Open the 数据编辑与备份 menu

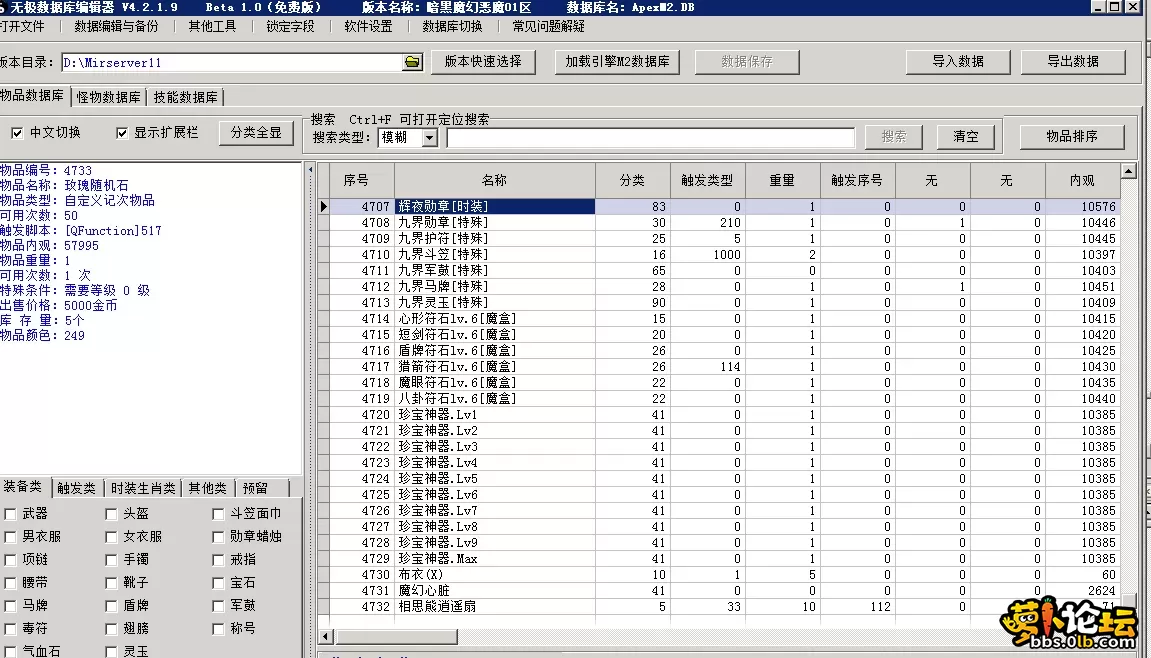[116, 26]
